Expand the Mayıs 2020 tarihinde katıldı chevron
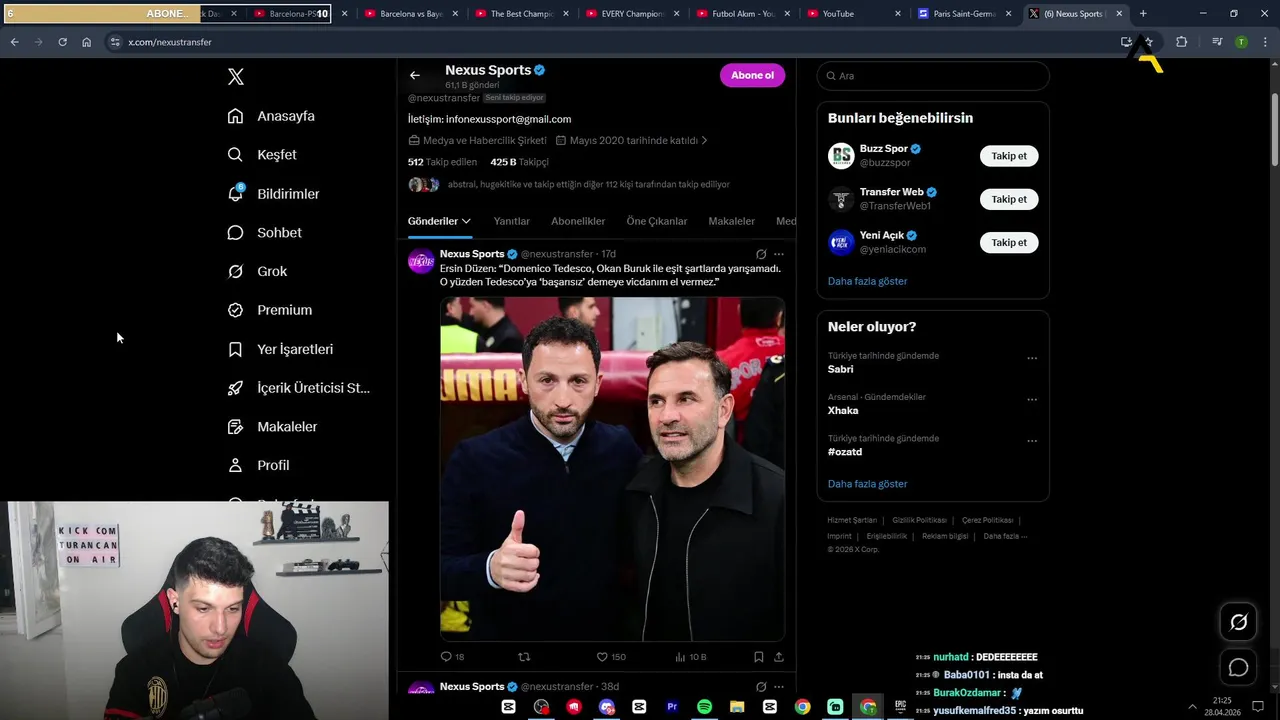1280x720 pixels. point(704,141)
